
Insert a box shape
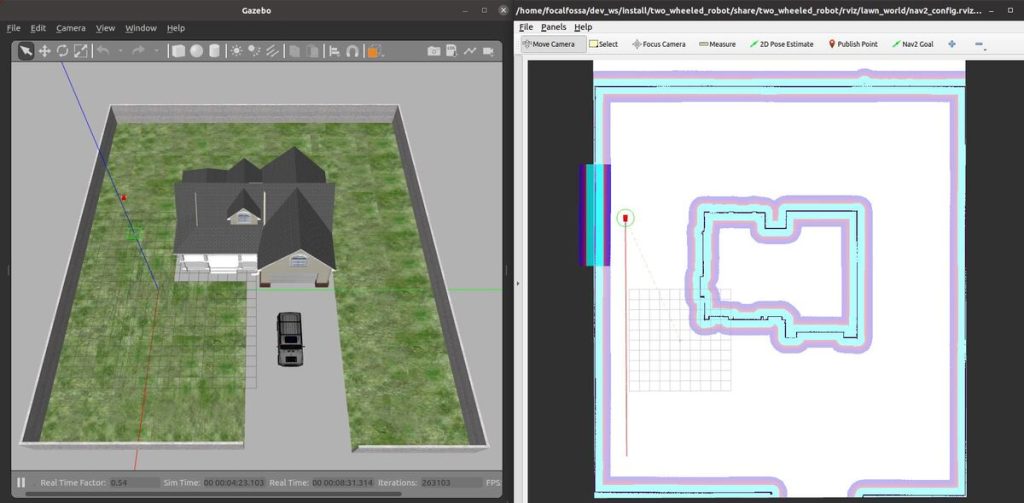point(178,50)
